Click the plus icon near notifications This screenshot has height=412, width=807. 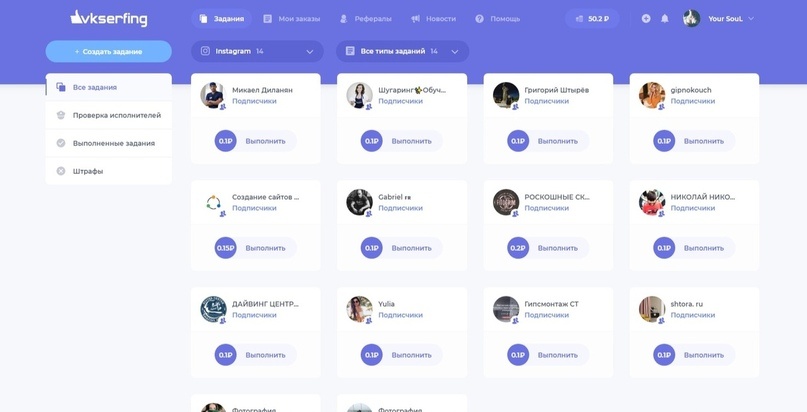click(646, 19)
